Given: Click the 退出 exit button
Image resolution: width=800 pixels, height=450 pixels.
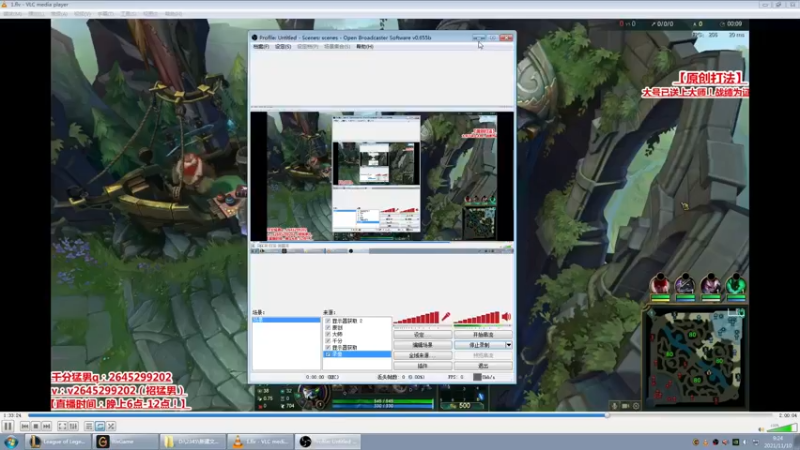Looking at the screenshot, I should 483,366.
